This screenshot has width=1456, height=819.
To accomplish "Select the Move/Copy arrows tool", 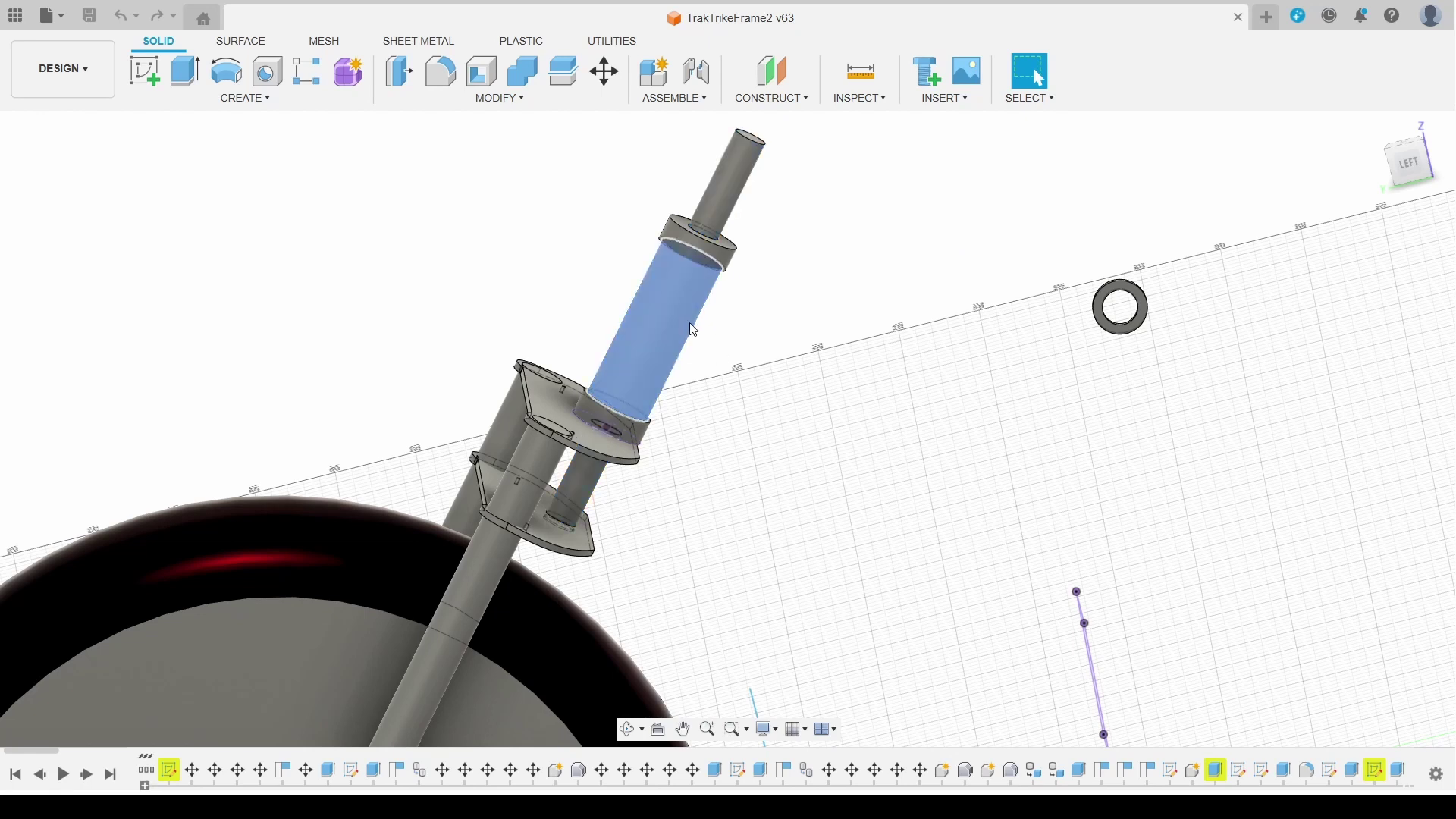I will coord(604,71).
